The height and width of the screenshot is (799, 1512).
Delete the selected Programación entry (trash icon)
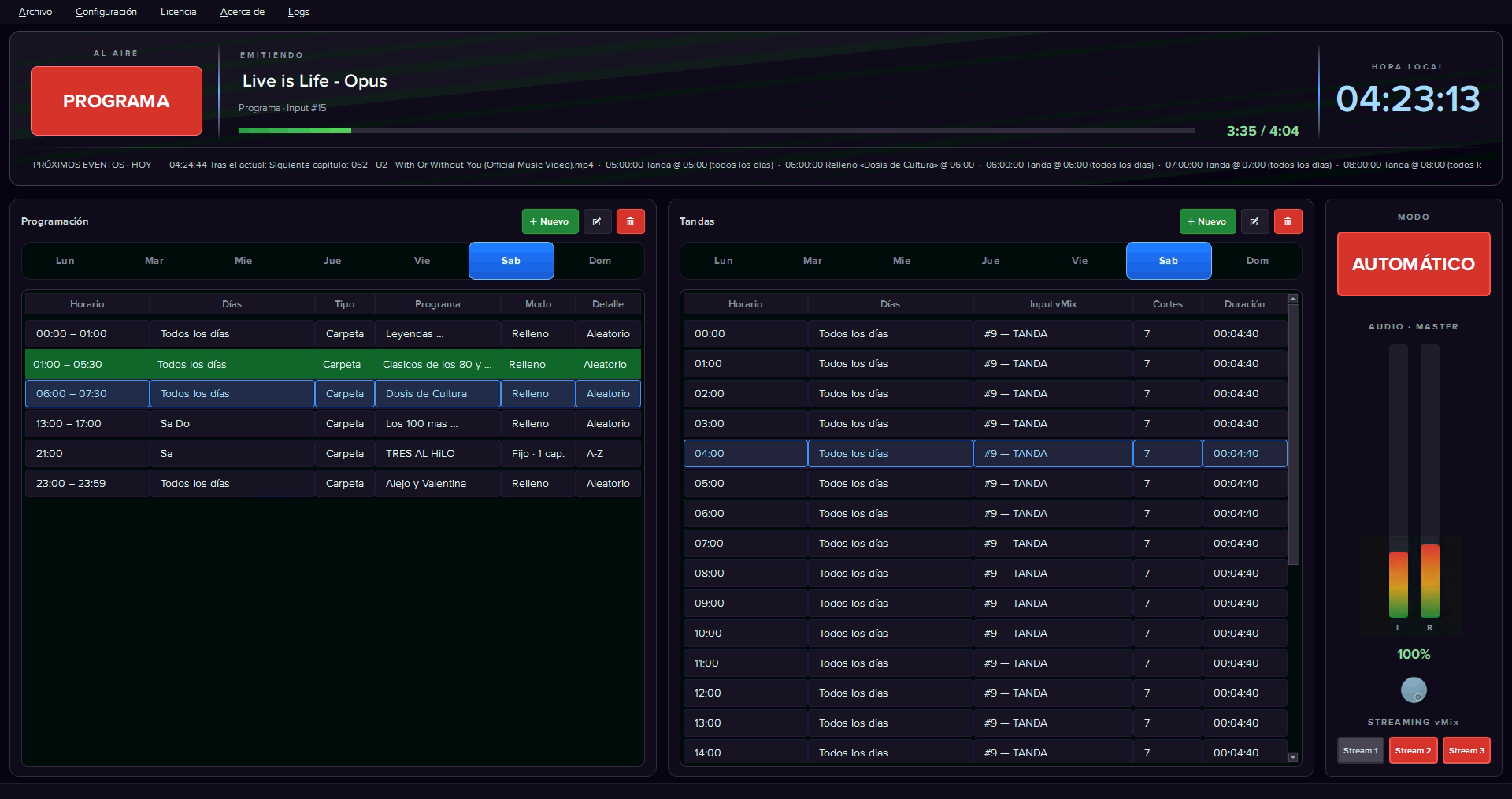pyautogui.click(x=630, y=221)
